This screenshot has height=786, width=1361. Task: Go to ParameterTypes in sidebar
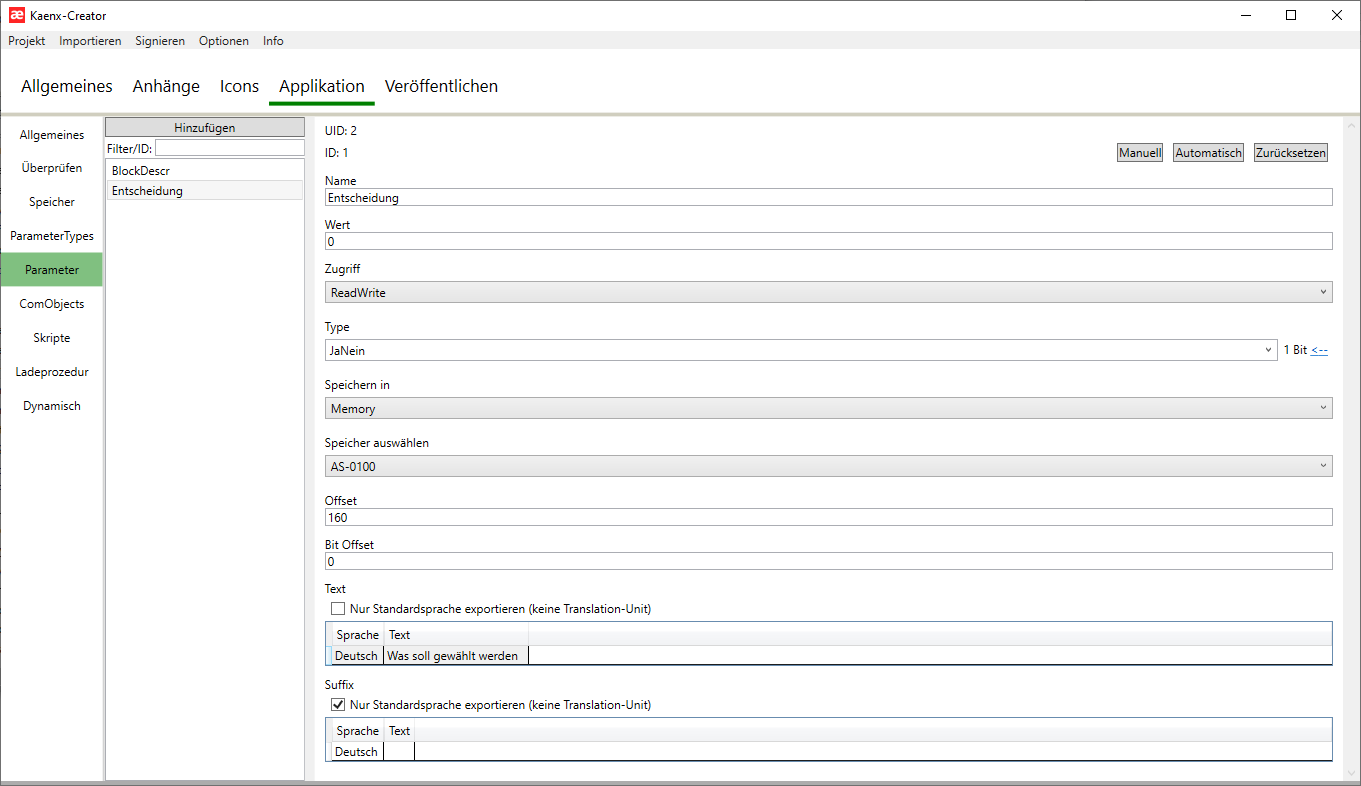(x=52, y=236)
